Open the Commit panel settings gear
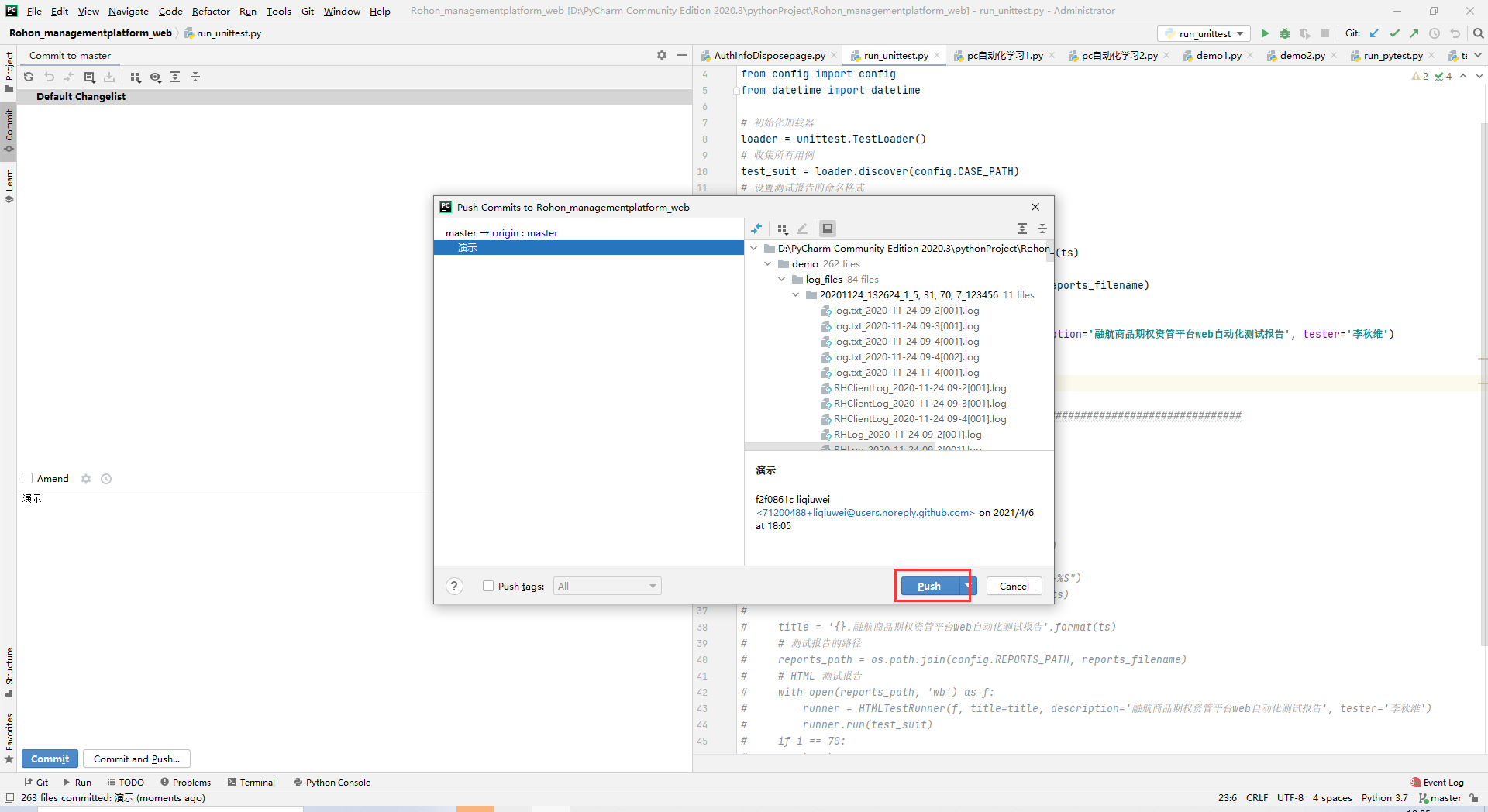The image size is (1488, 812). [662, 55]
